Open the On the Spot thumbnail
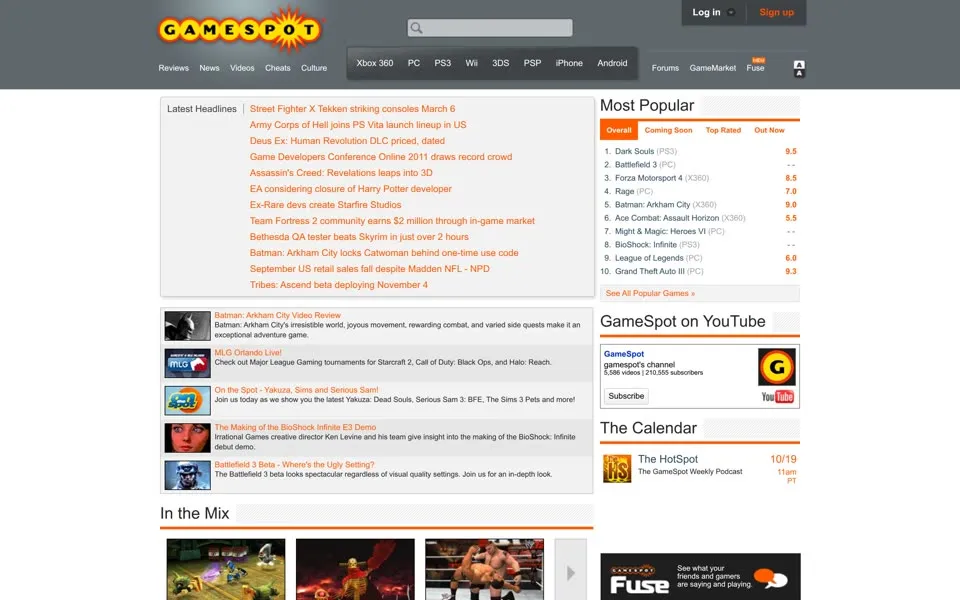 pos(187,400)
